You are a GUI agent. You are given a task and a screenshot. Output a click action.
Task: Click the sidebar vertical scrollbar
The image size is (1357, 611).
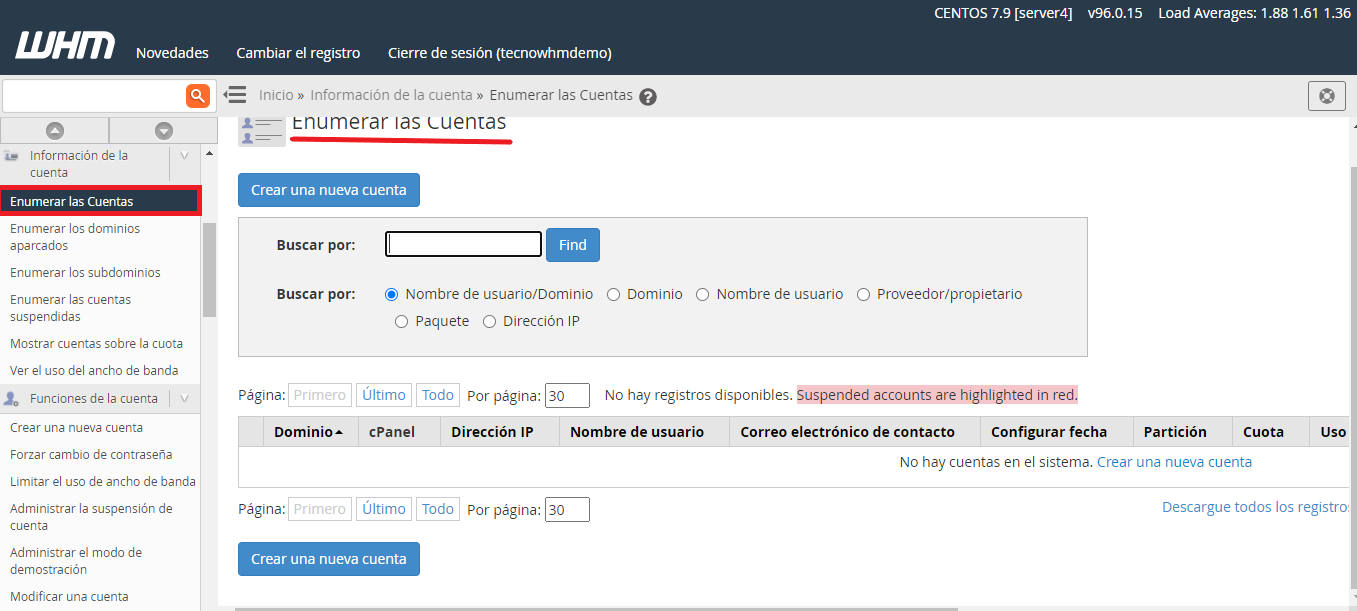(x=209, y=270)
